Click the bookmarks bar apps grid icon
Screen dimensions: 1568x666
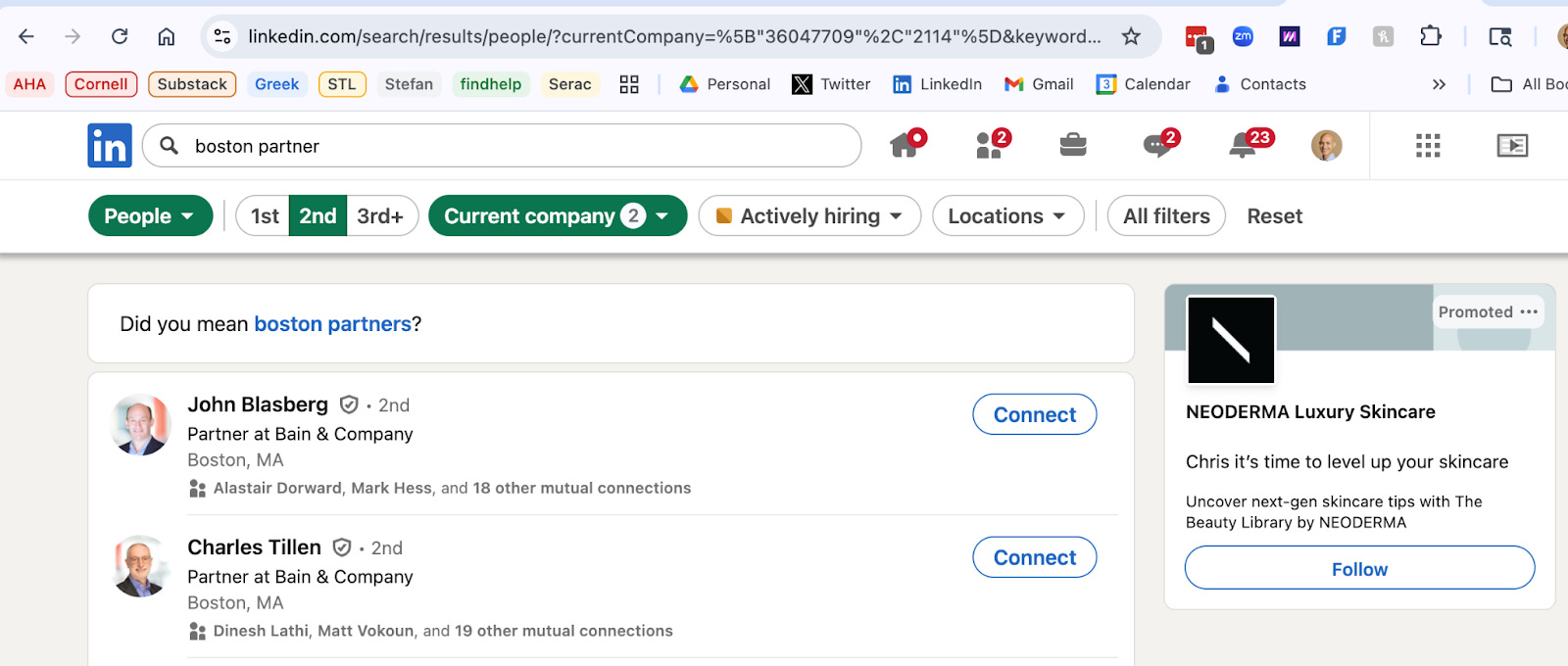[x=629, y=84]
